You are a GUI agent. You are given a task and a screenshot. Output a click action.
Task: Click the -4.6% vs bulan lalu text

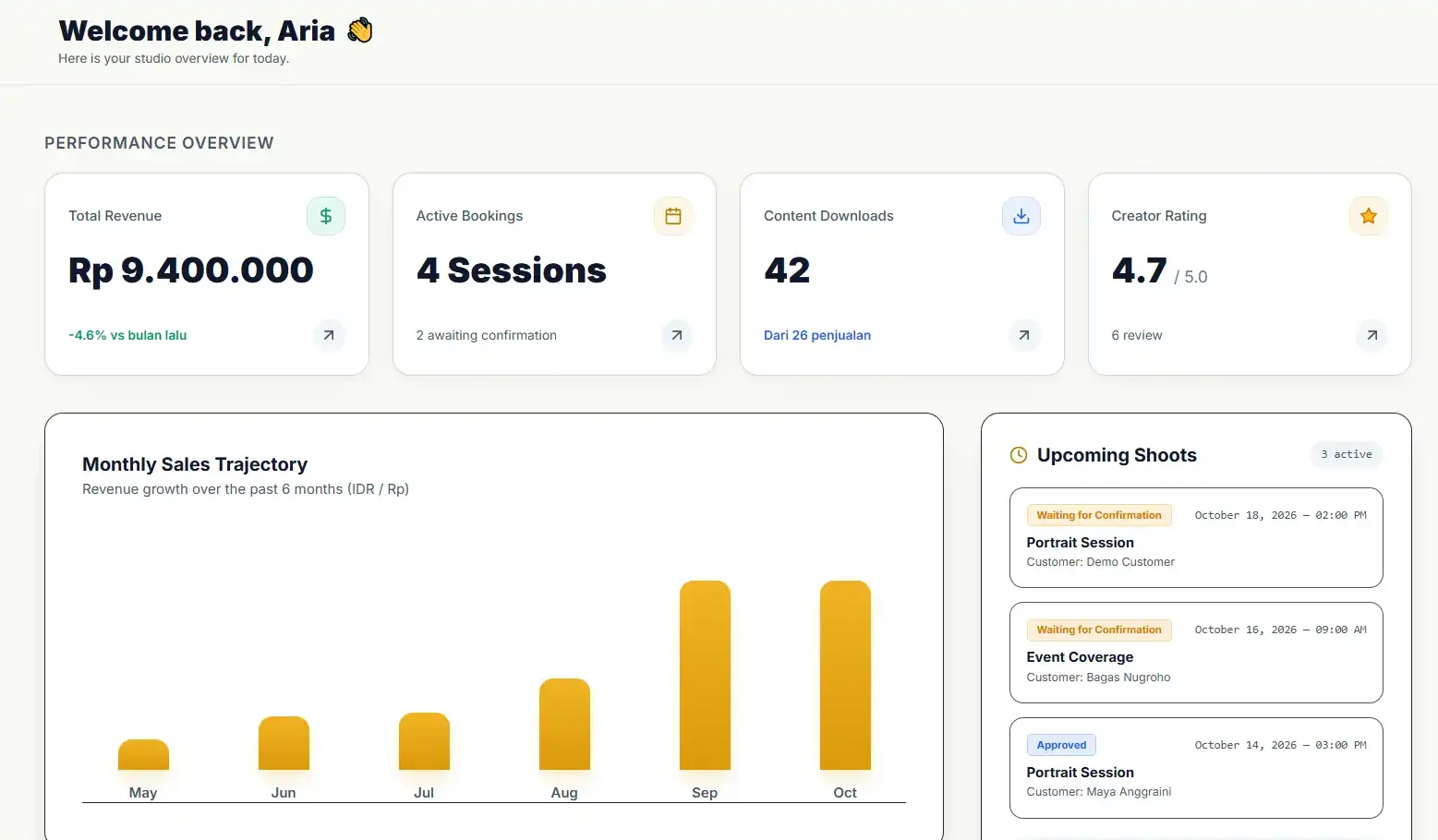(127, 335)
